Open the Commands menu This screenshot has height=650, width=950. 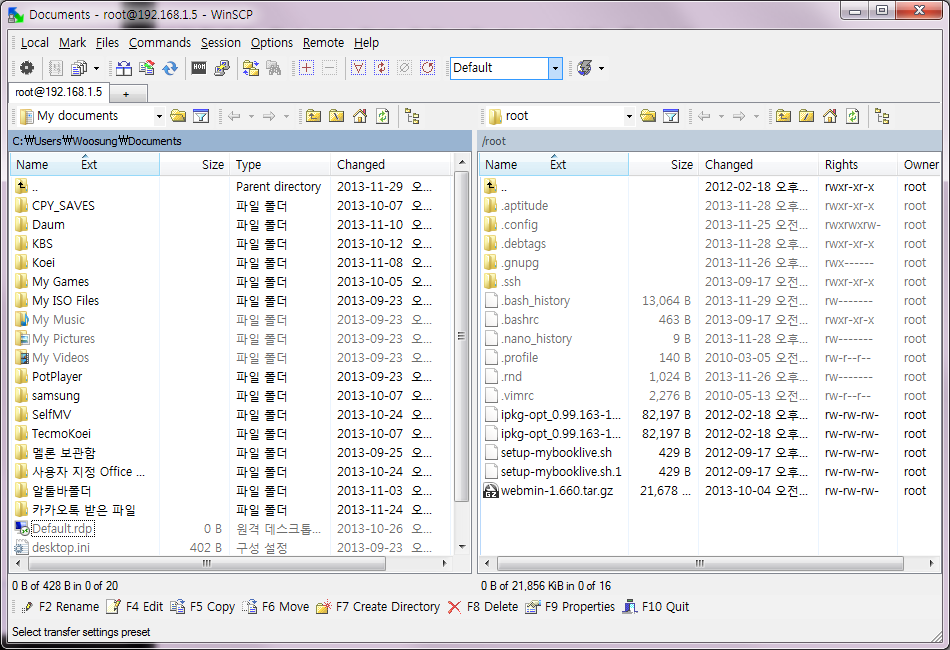click(x=159, y=43)
